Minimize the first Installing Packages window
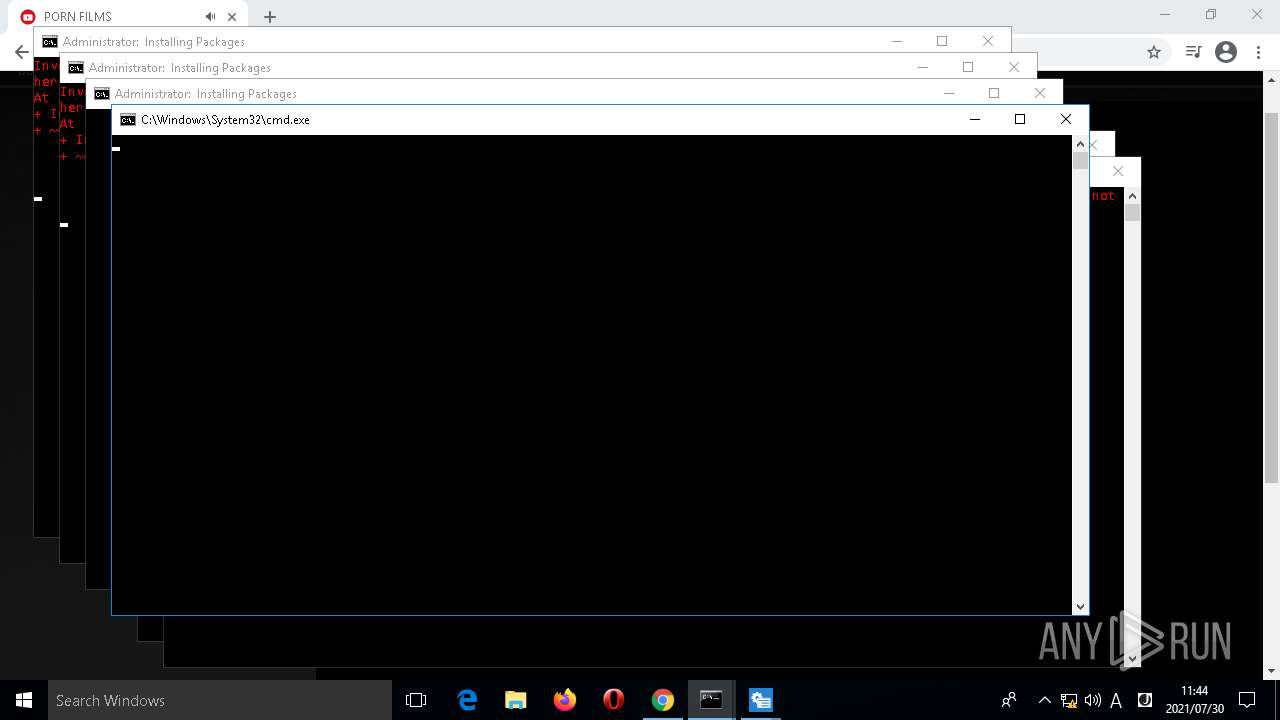This screenshot has width=1280, height=720. pyautogui.click(x=897, y=41)
